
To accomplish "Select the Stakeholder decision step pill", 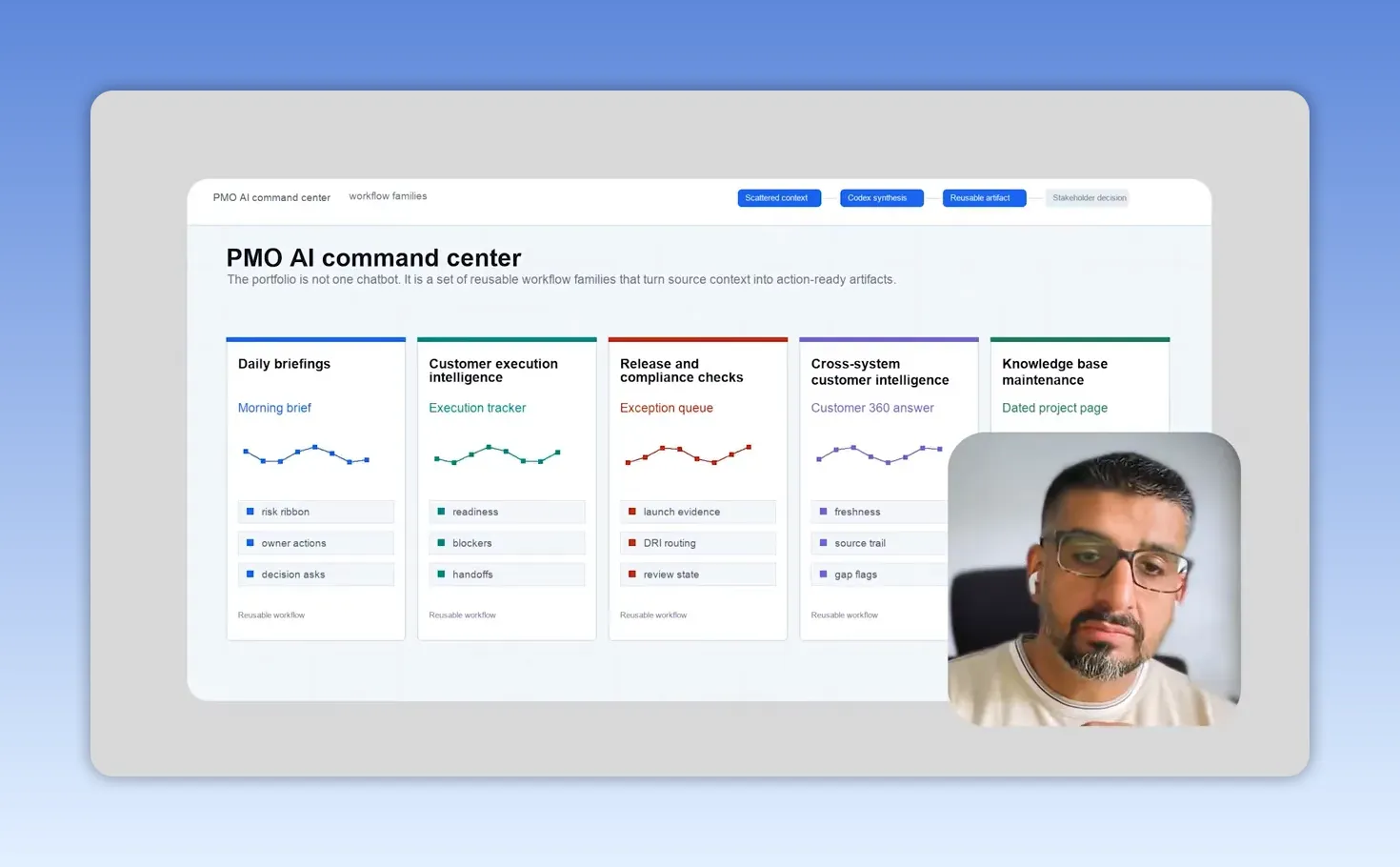I will 1088,198.
